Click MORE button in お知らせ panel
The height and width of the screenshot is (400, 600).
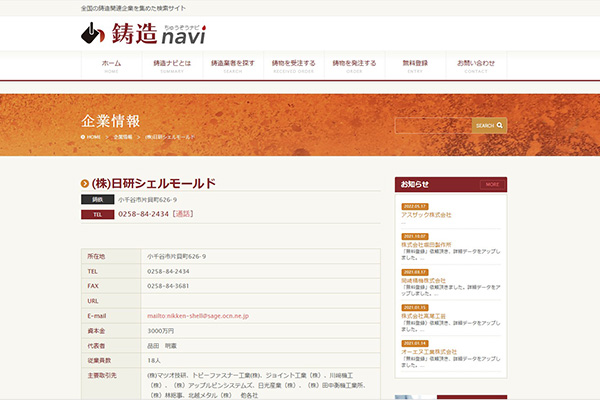(492, 185)
